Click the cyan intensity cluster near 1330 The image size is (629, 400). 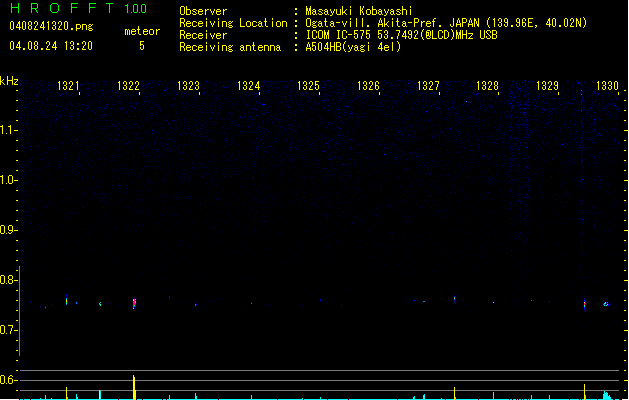click(x=607, y=396)
